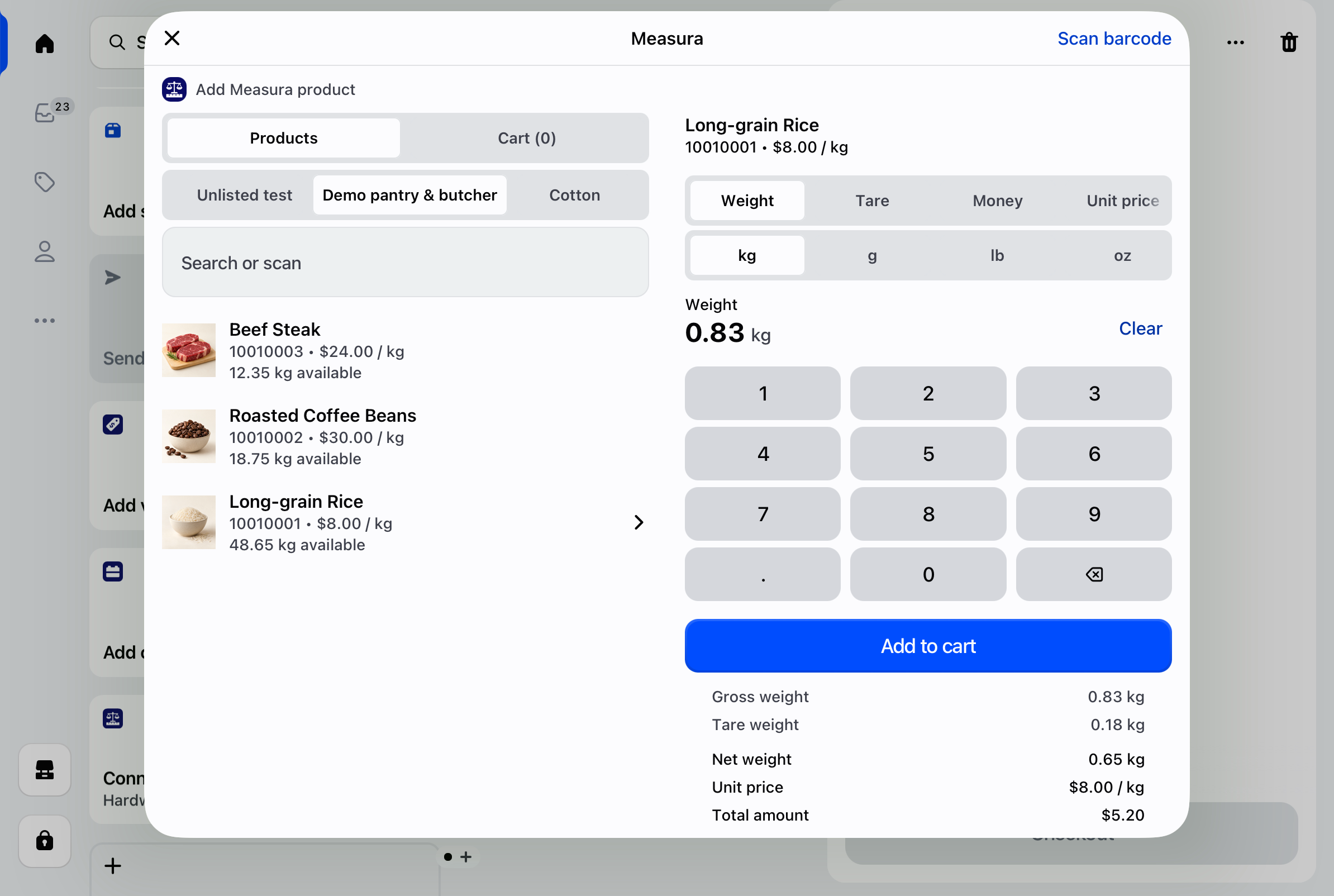
Task: Open the sidebar three-dots more menu
Action: (45, 321)
